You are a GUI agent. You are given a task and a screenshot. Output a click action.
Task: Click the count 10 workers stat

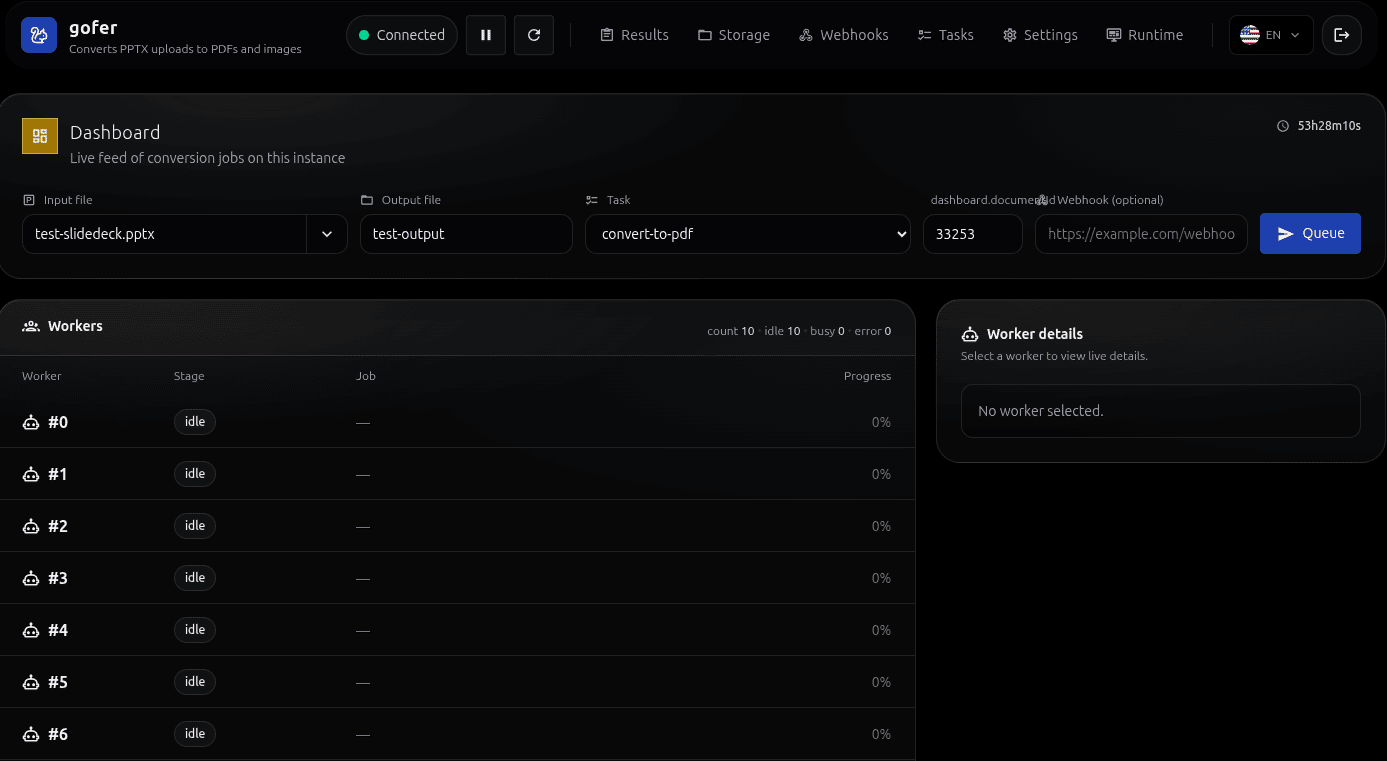(730, 331)
